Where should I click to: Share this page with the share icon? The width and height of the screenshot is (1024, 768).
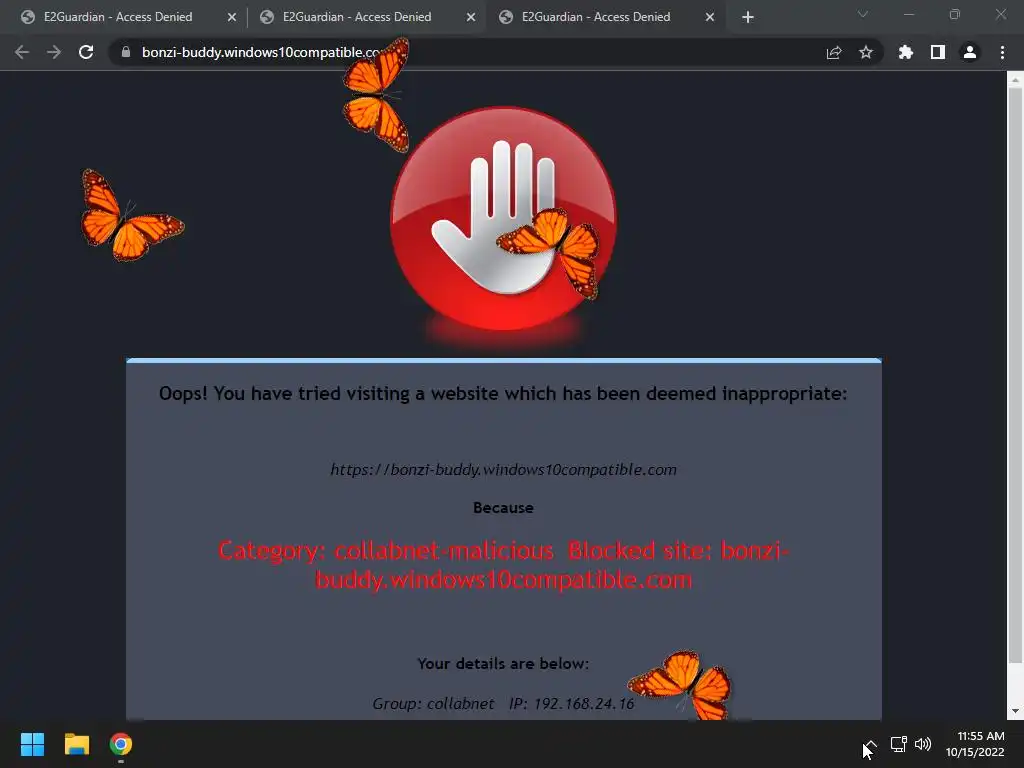coord(834,52)
